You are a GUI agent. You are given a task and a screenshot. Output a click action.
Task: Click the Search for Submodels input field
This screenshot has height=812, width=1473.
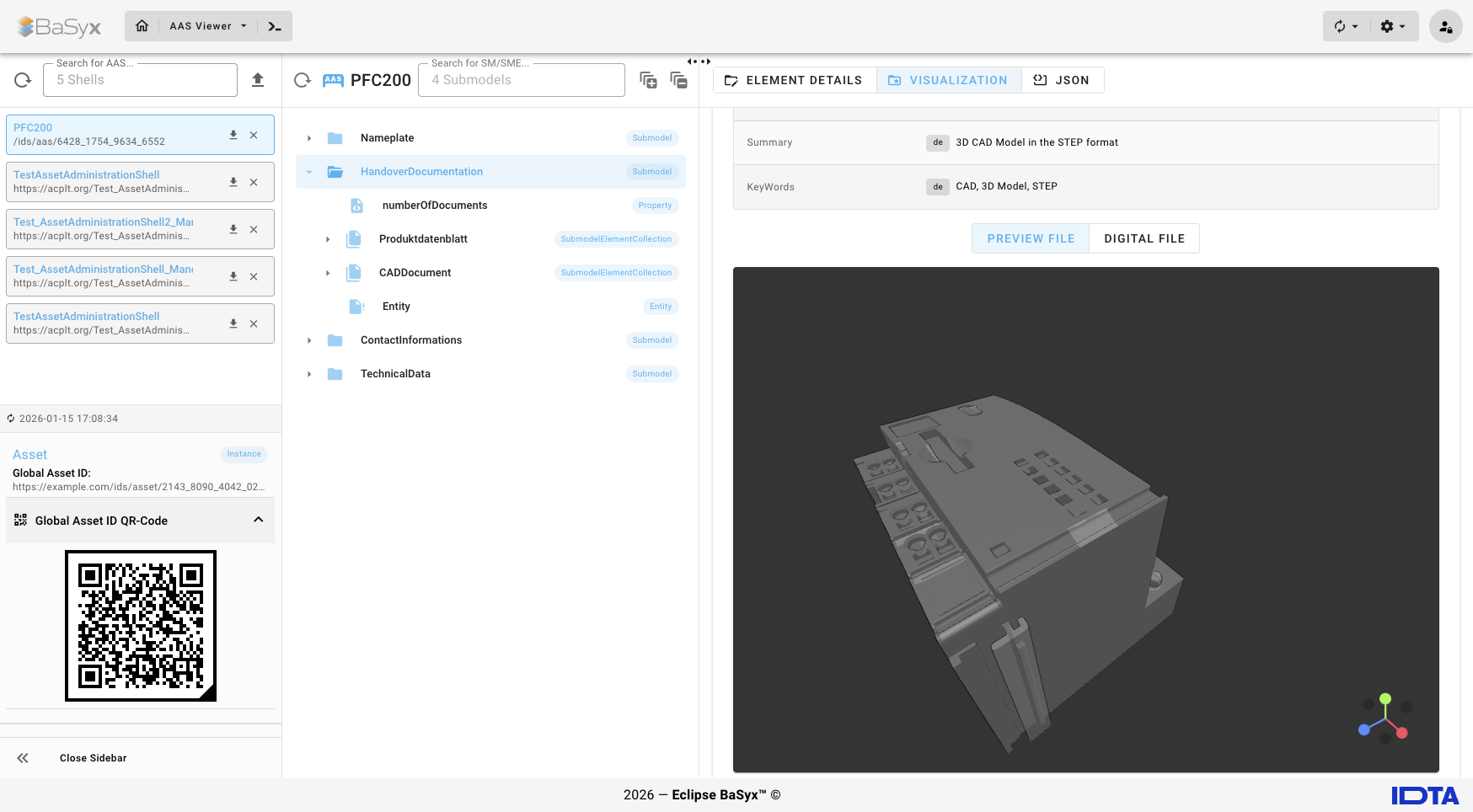521,79
